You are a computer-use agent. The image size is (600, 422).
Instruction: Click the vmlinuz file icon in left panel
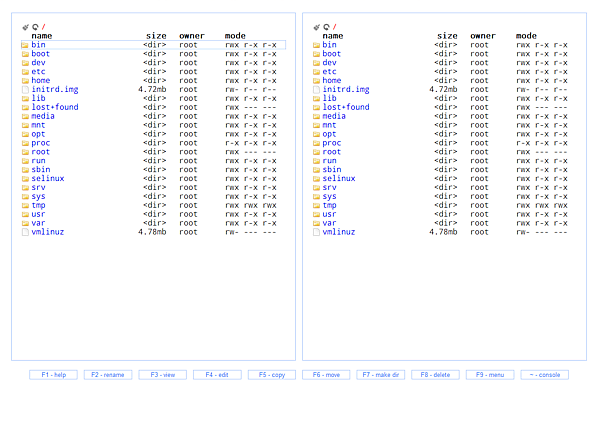pos(25,232)
